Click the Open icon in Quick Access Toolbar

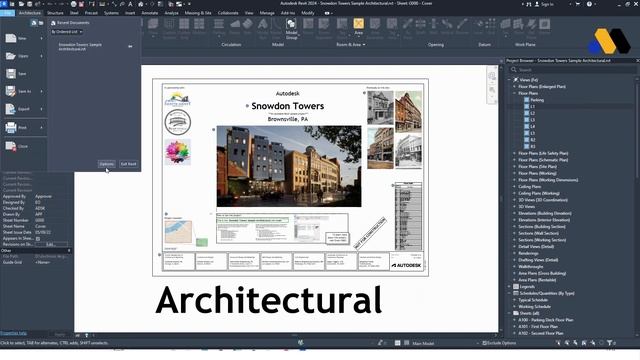[21, 4]
